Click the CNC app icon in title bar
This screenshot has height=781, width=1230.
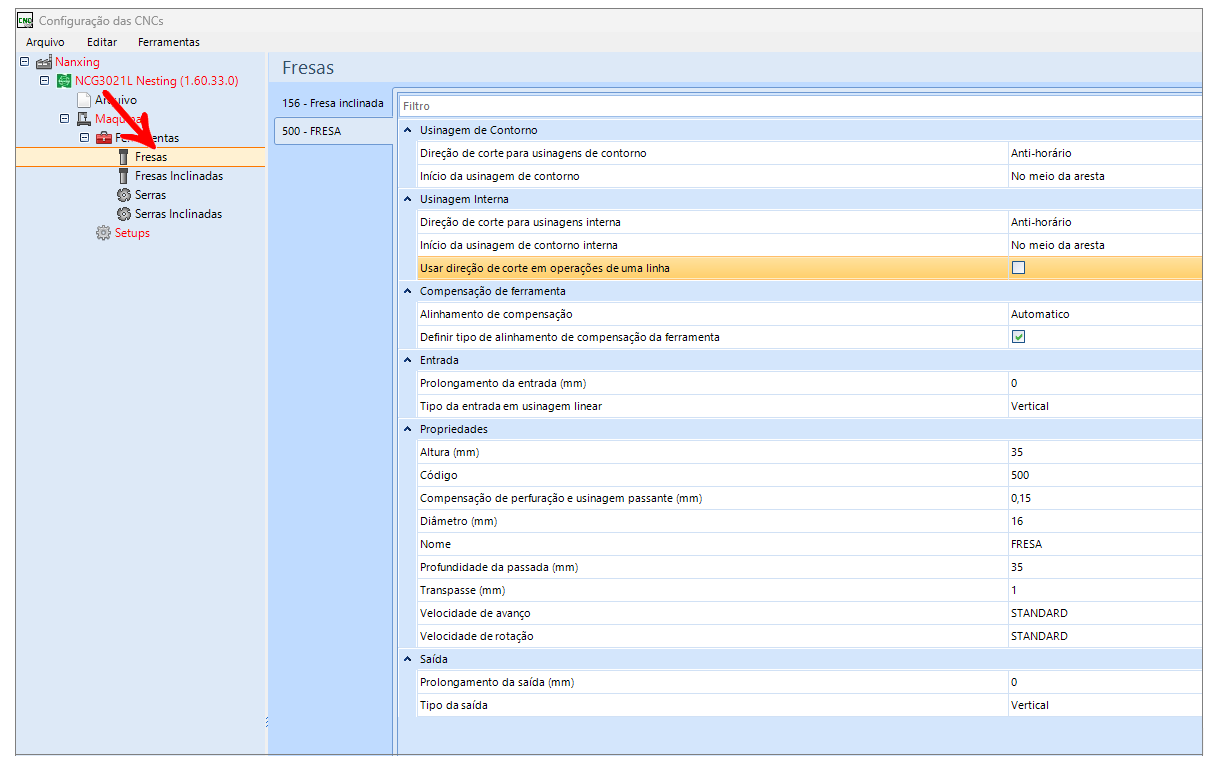[x=26, y=20]
